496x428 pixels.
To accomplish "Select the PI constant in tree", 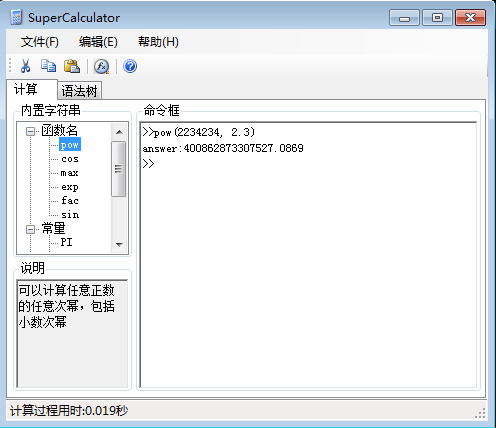I will 66,242.
